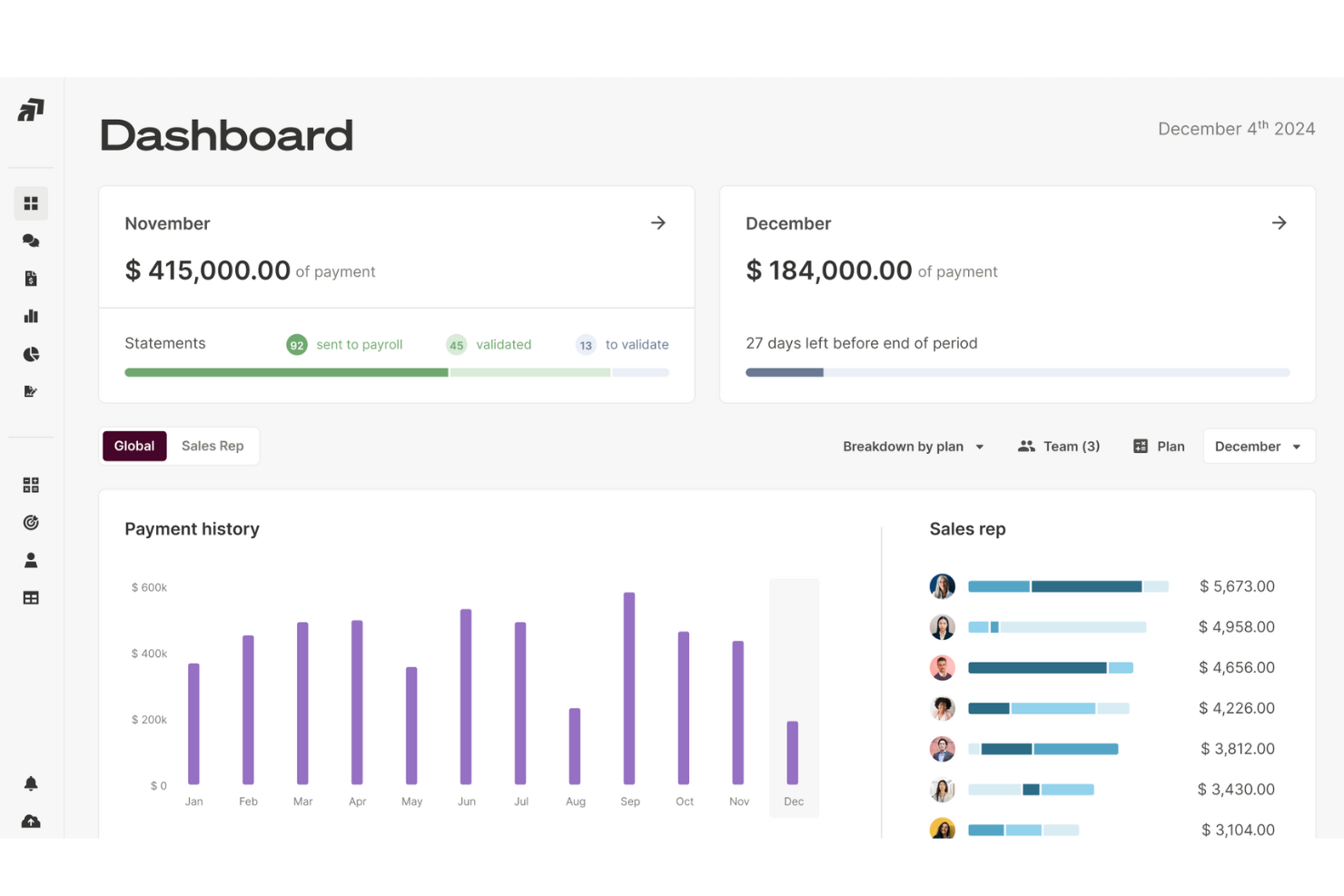
Task: Open the pie chart reports icon
Action: pyautogui.click(x=31, y=354)
